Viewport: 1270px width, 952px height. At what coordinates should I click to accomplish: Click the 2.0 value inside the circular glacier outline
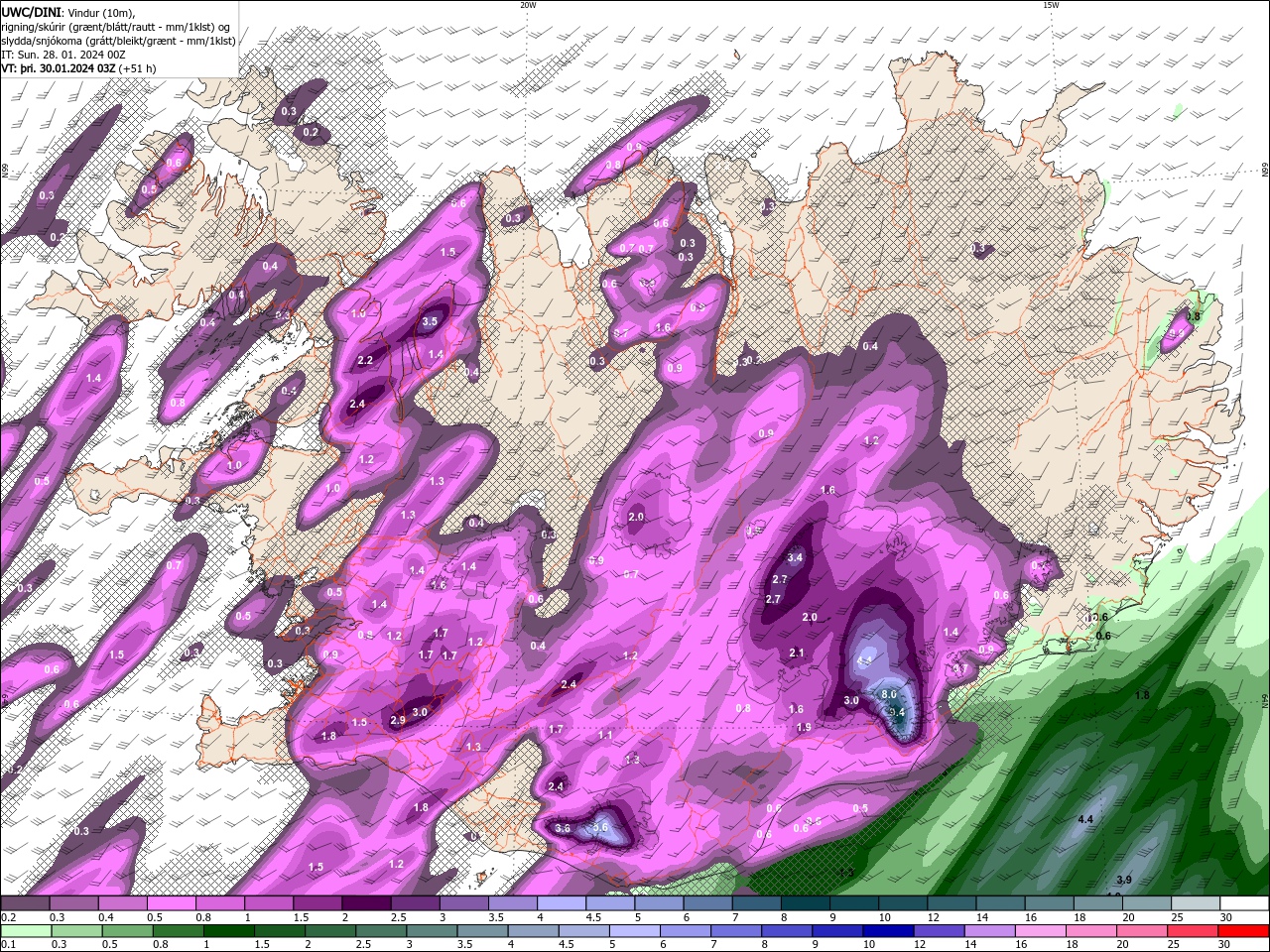[x=636, y=517]
